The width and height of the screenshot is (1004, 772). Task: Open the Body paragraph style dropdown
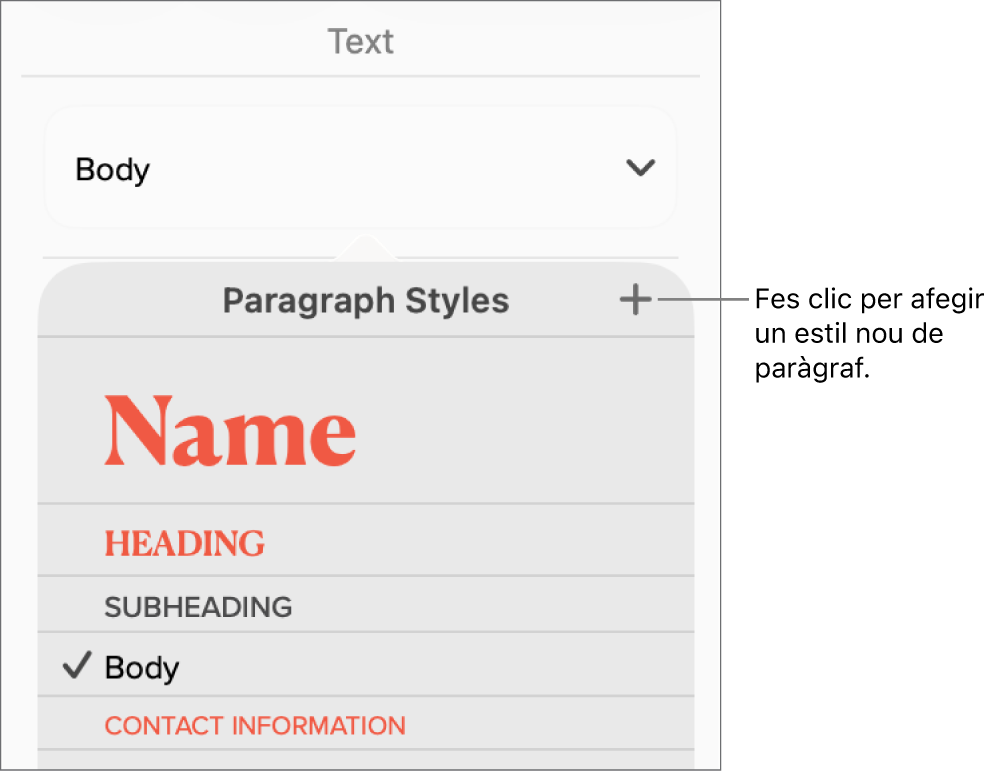[360, 168]
